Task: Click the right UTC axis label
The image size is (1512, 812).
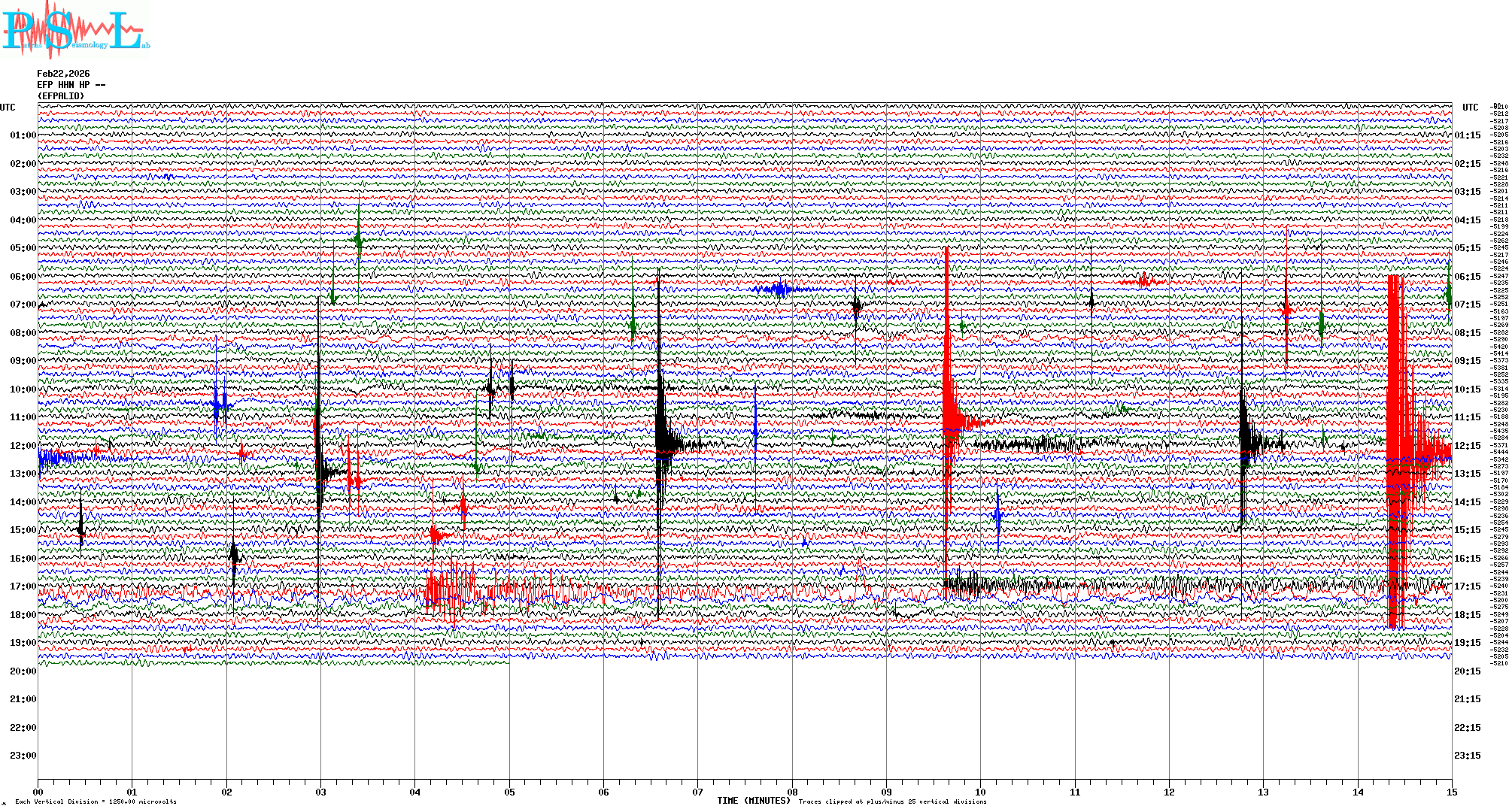Action: pos(1470,108)
